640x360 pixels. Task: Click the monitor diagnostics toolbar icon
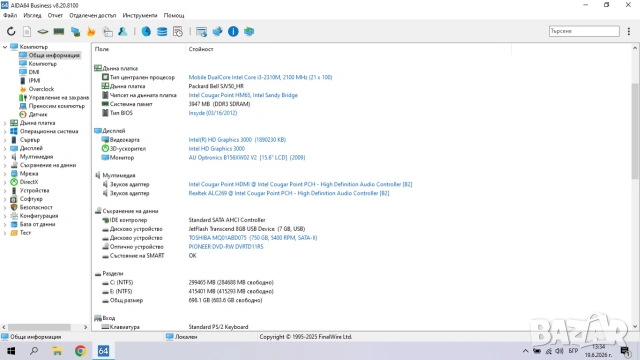pyautogui.click(x=107, y=31)
